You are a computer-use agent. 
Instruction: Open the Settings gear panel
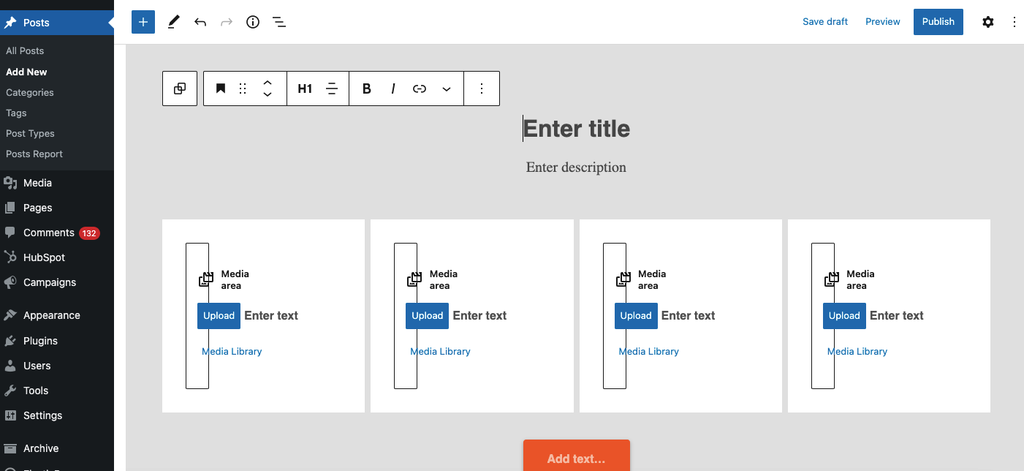[988, 22]
